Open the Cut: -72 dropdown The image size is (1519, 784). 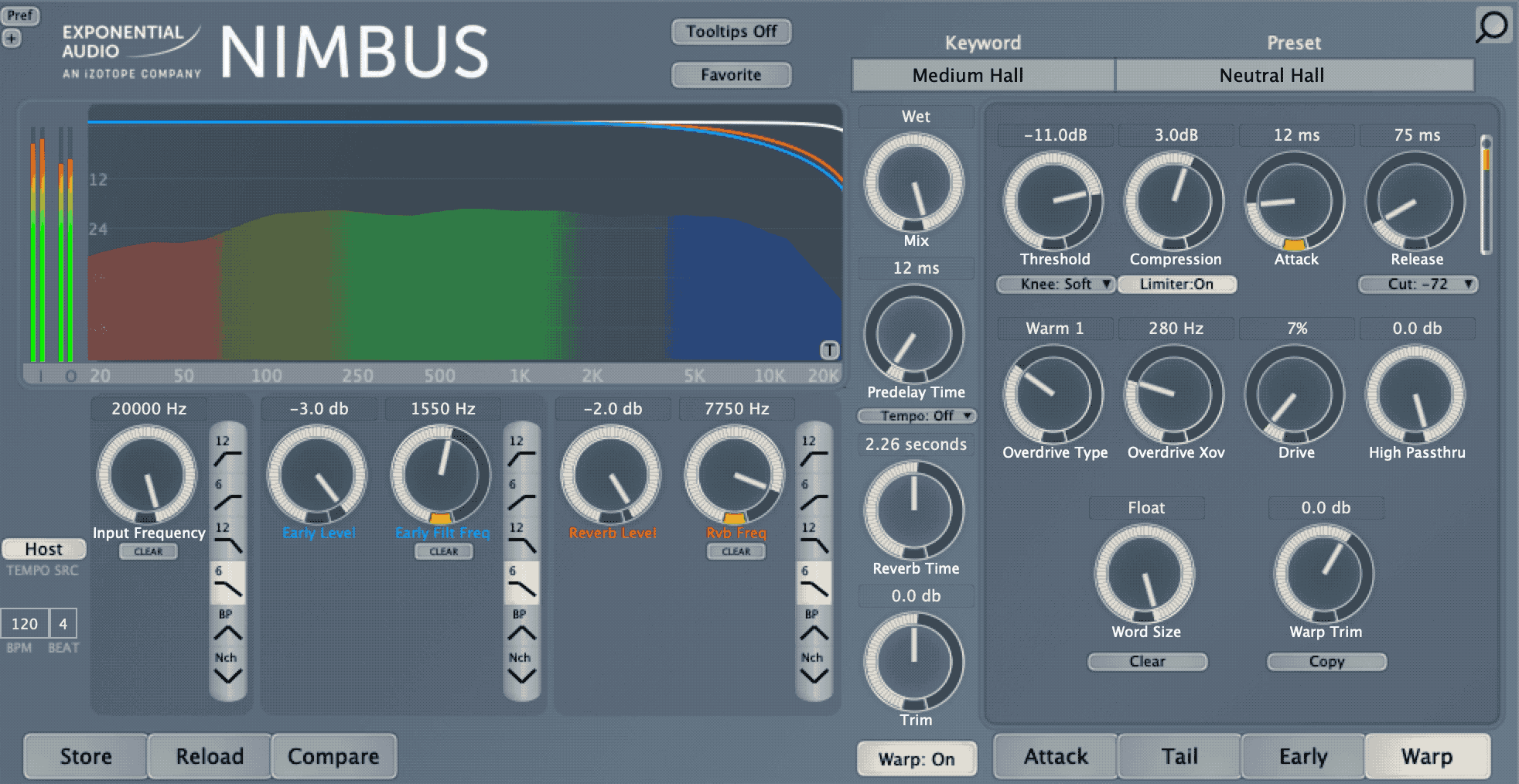pos(1418,284)
